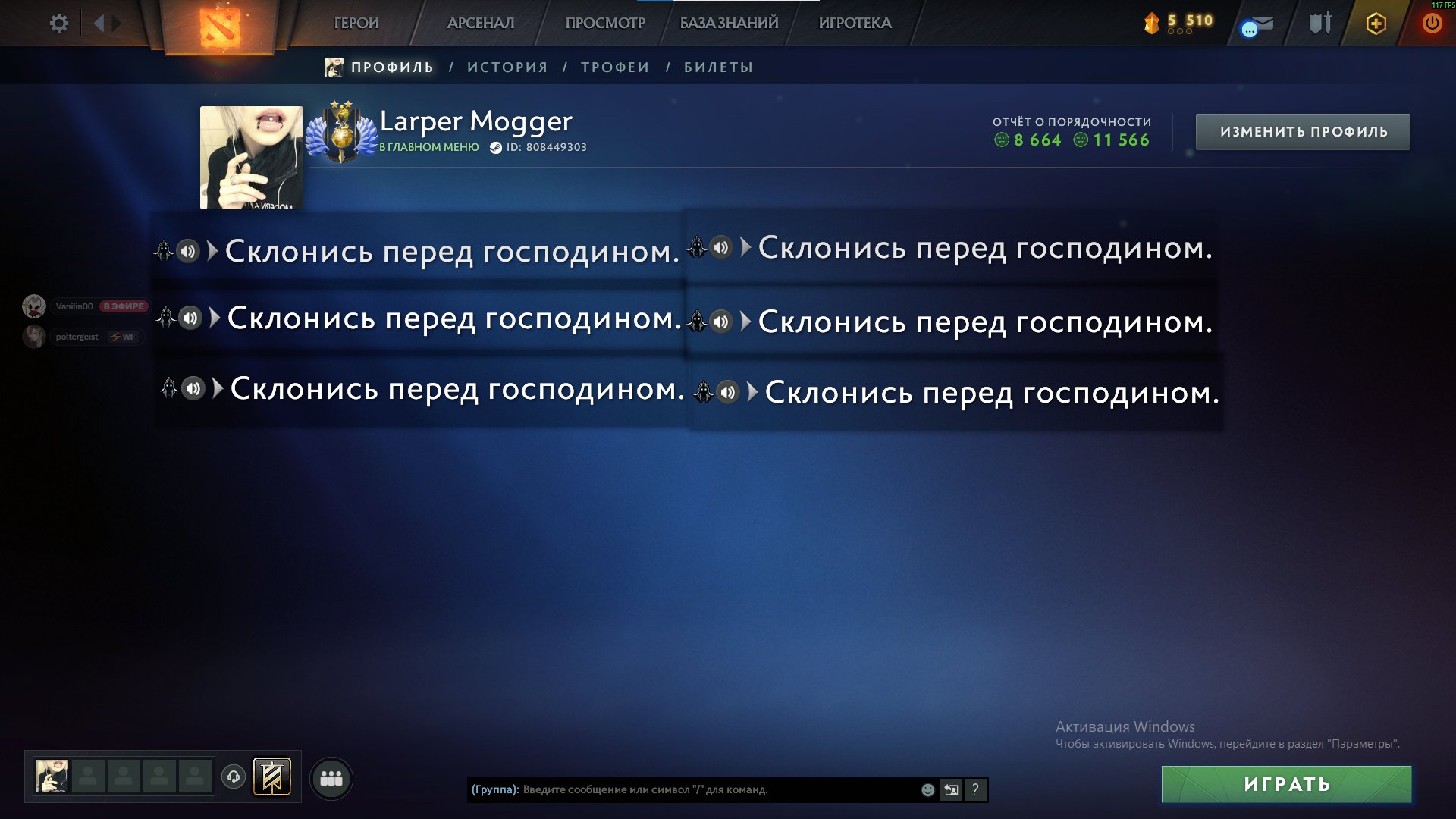
Task: Select the ПРОФИЛЬ sub-tab
Action: point(392,67)
